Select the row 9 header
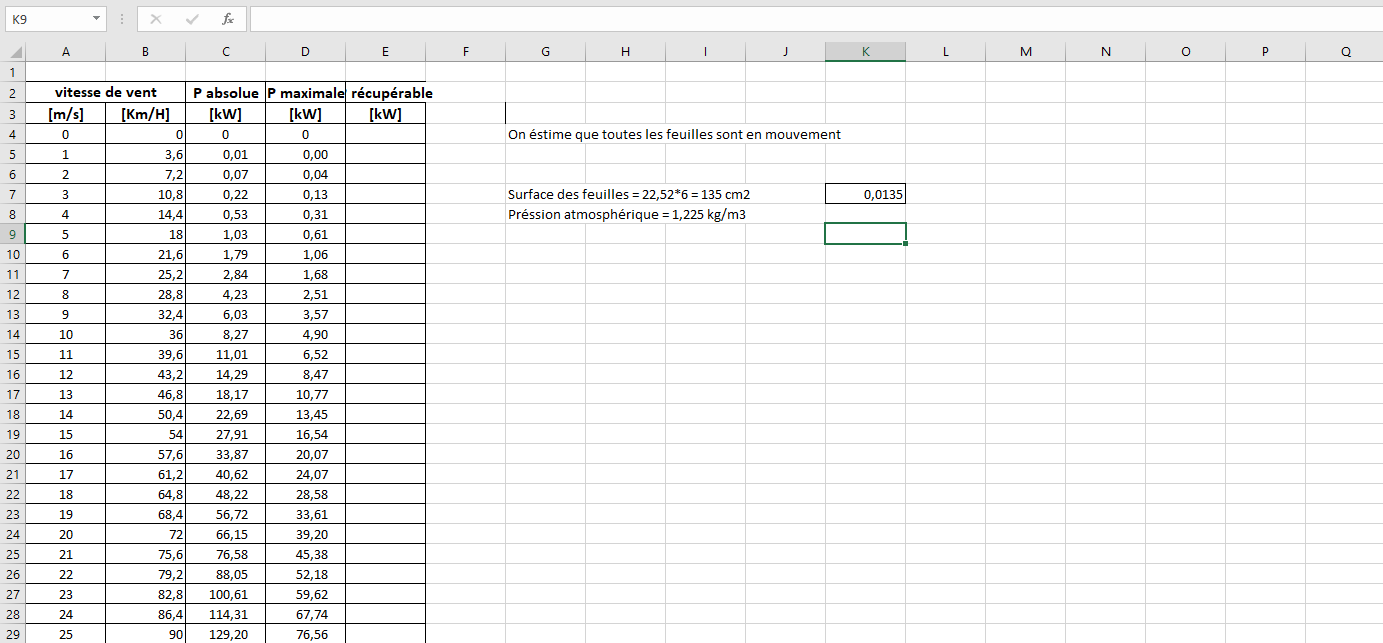The image size is (1383, 643). (12, 234)
